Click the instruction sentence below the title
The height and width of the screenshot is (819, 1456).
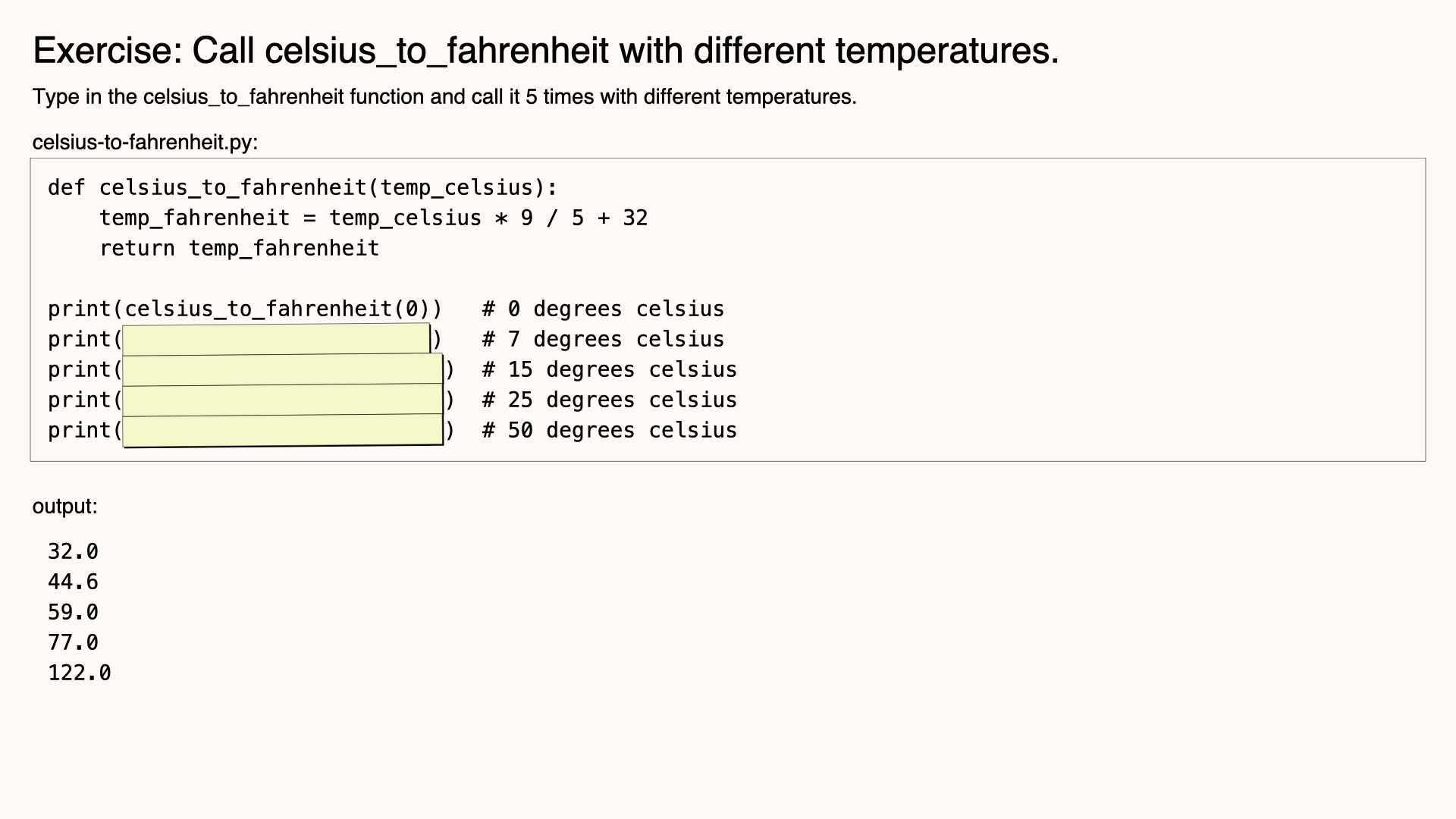point(444,97)
